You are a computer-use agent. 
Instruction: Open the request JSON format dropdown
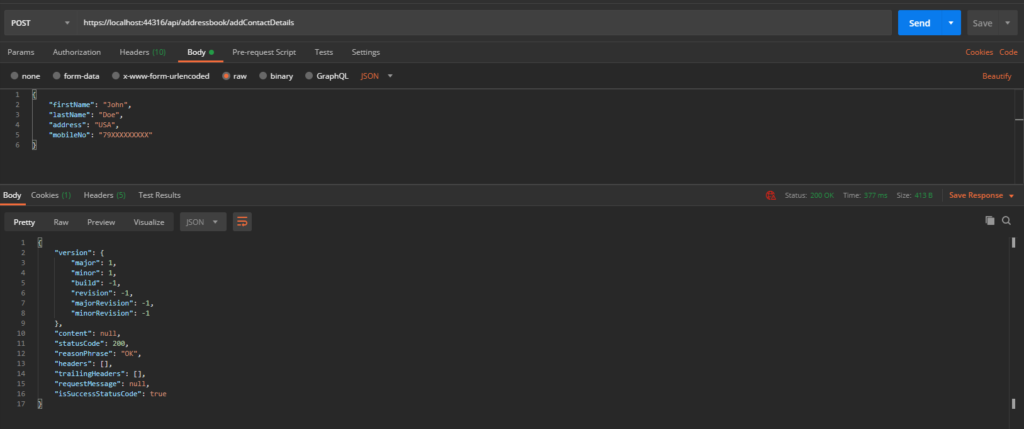click(377, 76)
